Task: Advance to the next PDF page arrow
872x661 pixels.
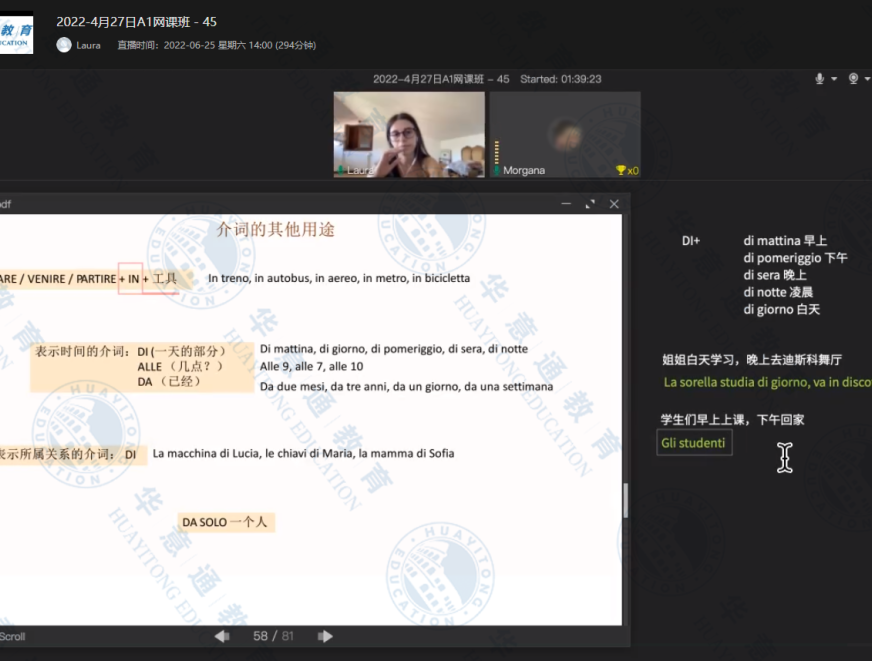Action: [x=324, y=635]
